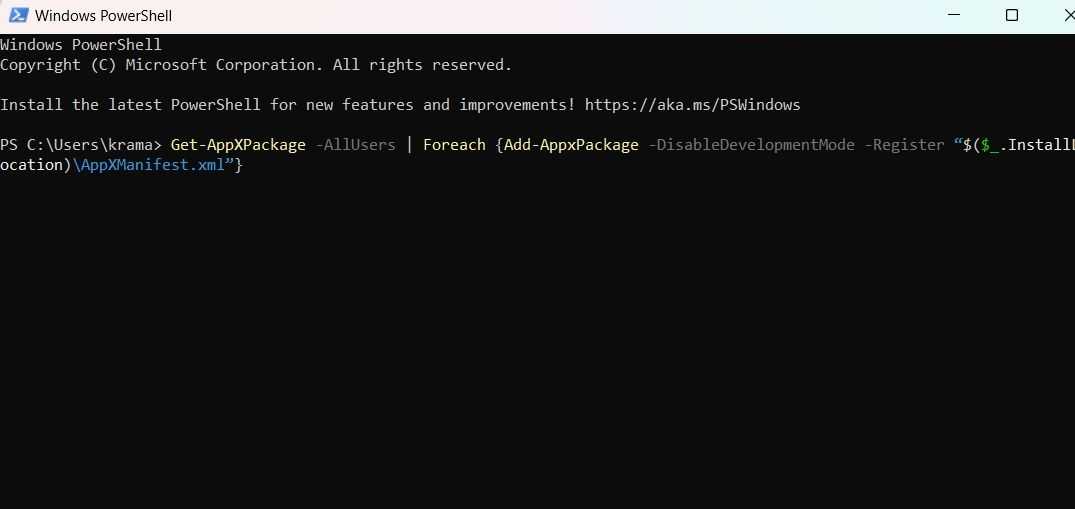Click the Add-AppxPackage cmdlet text

click(571, 145)
